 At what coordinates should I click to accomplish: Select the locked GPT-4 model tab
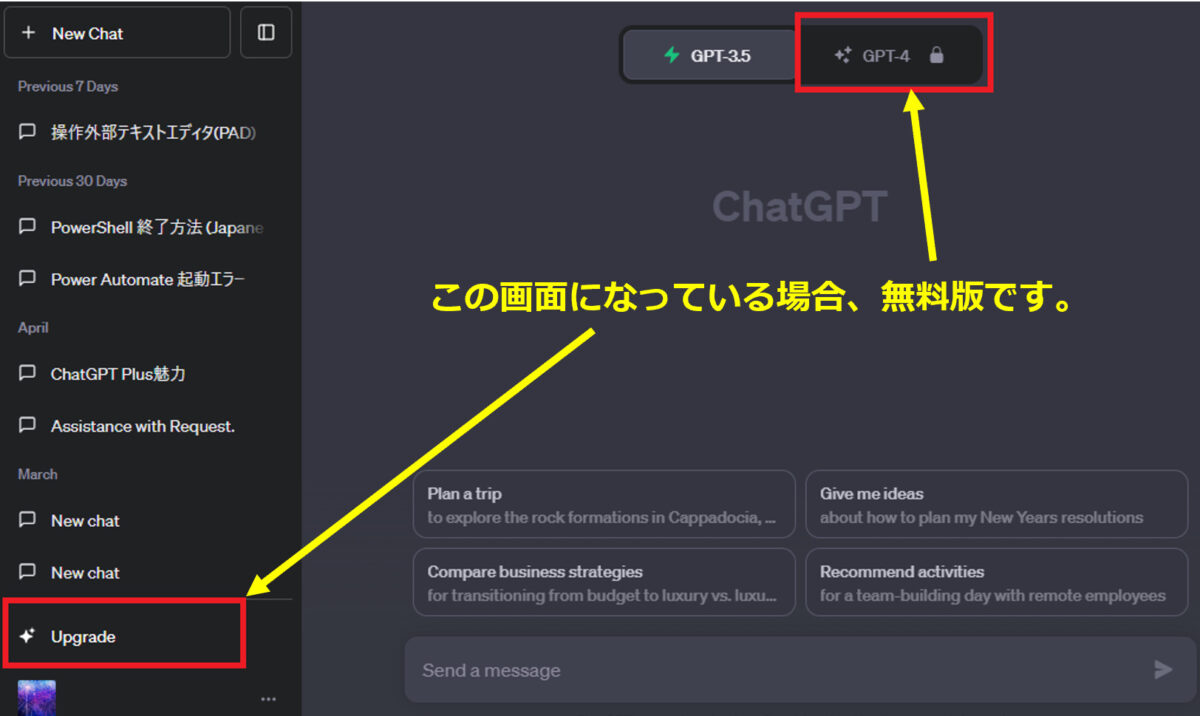890,55
